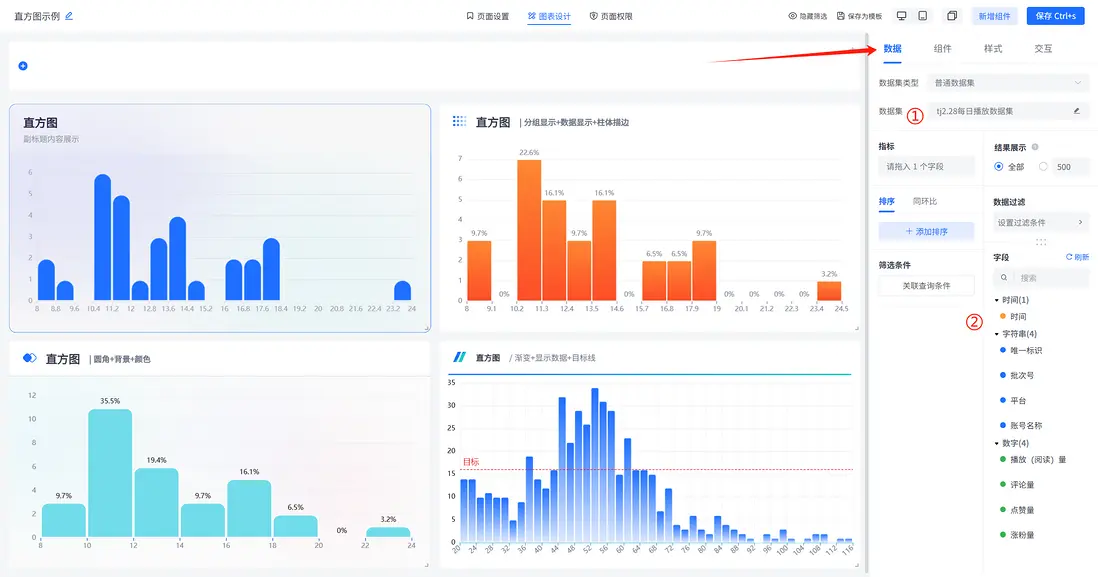Toggle 隐藏筛选 eye option
The width and height of the screenshot is (1098, 577).
pos(807,16)
